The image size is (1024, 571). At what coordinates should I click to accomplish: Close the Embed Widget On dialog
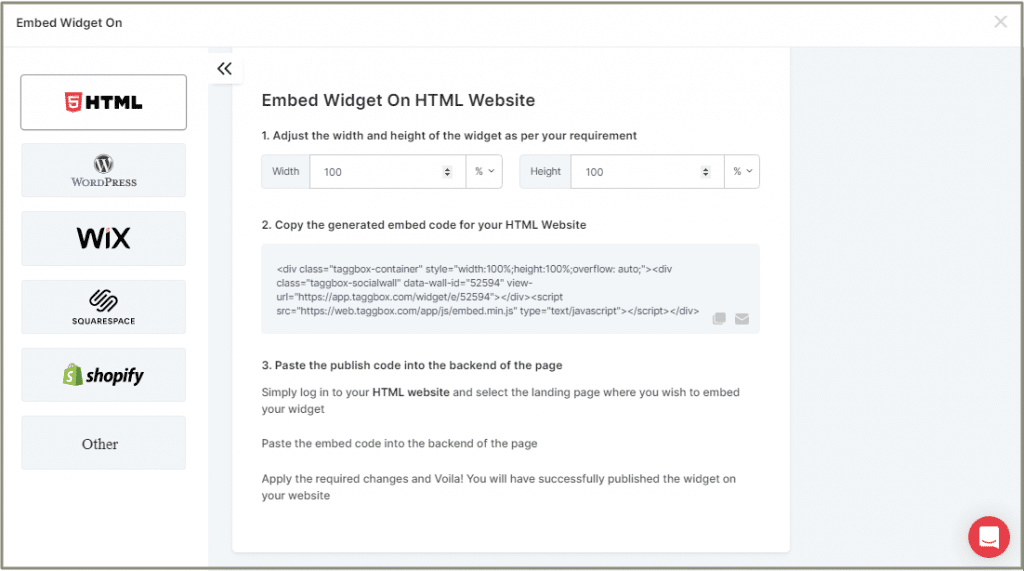pos(1000,22)
